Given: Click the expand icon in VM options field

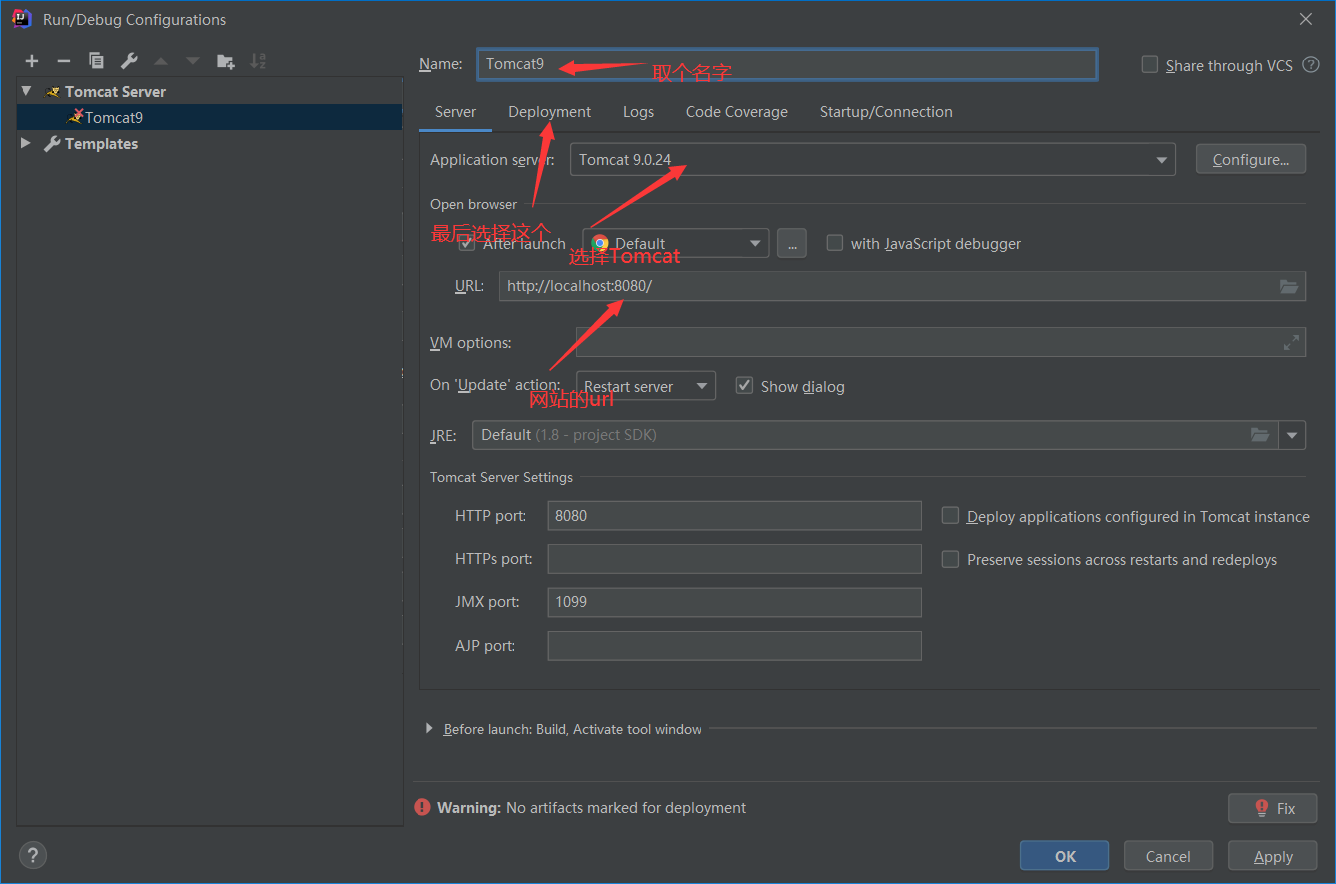Looking at the screenshot, I should point(1291,343).
